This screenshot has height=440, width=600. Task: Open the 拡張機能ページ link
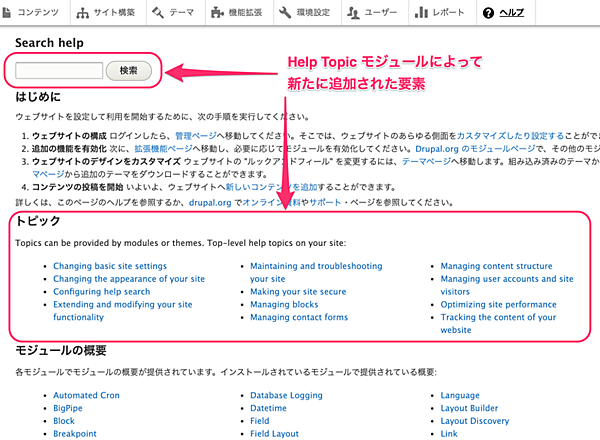click(x=163, y=148)
